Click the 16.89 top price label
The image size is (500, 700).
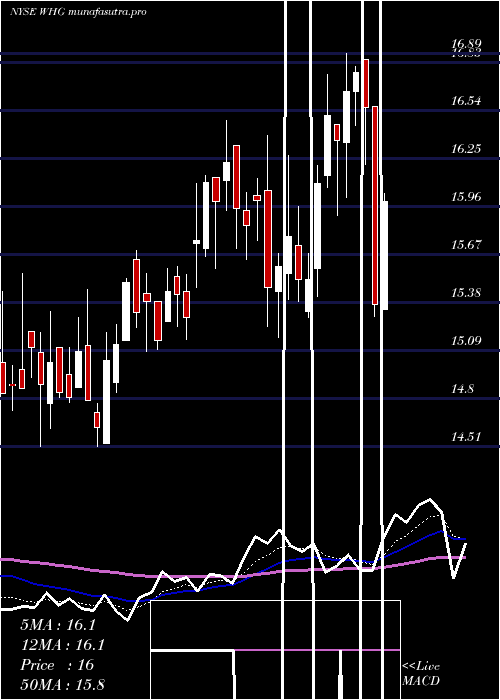pyautogui.click(x=466, y=44)
